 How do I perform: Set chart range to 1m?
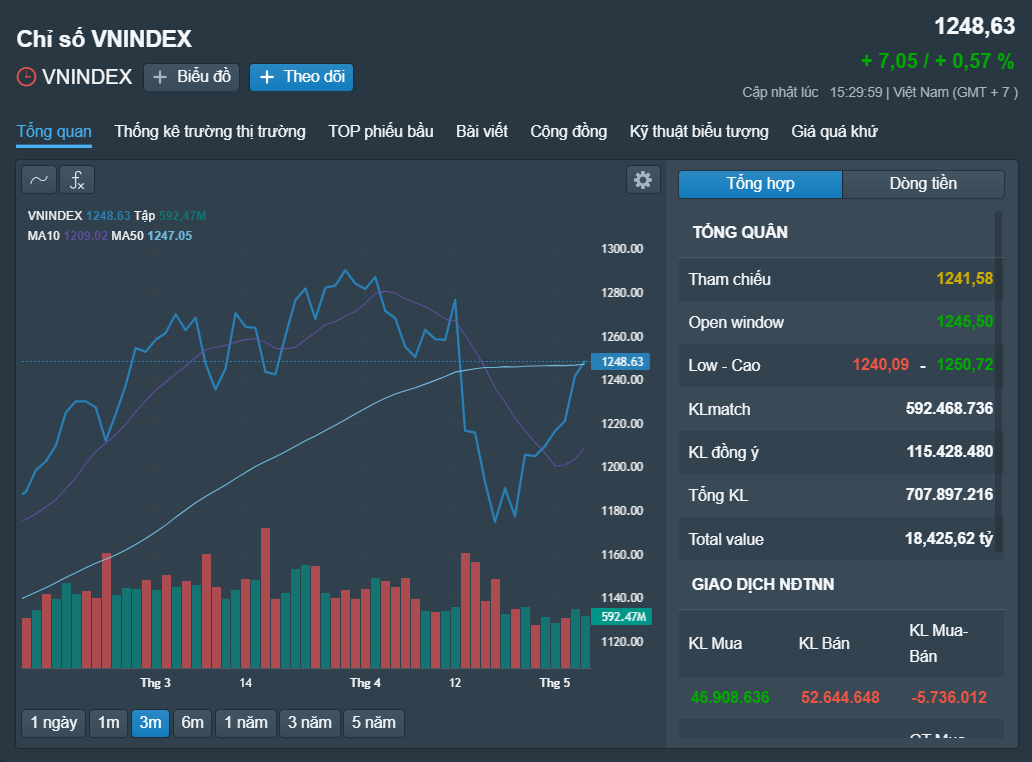coord(109,723)
